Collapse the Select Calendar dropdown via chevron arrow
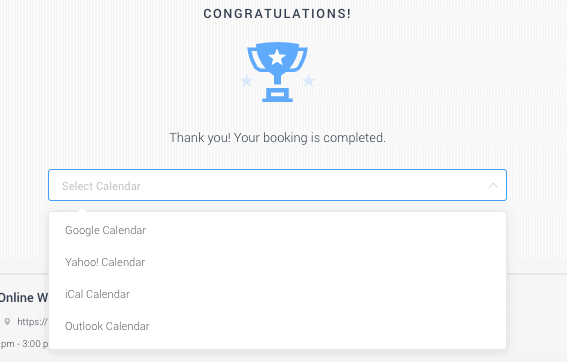The height and width of the screenshot is (362, 567). [x=493, y=185]
